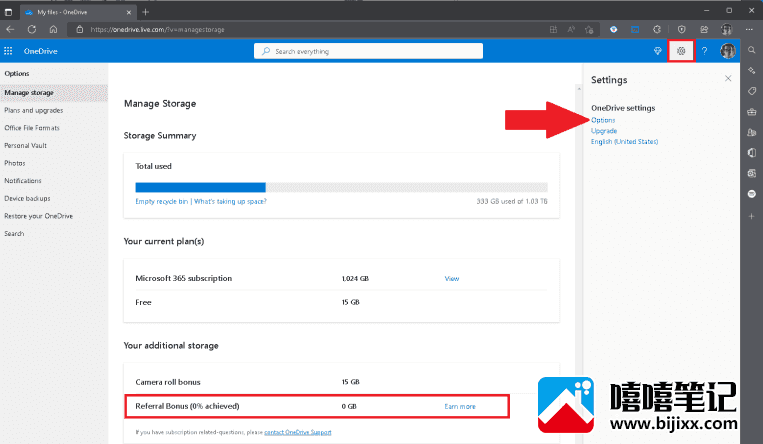This screenshot has width=763, height=444.
Task: Open the Edge browser profile avatar
Action: click(727, 29)
